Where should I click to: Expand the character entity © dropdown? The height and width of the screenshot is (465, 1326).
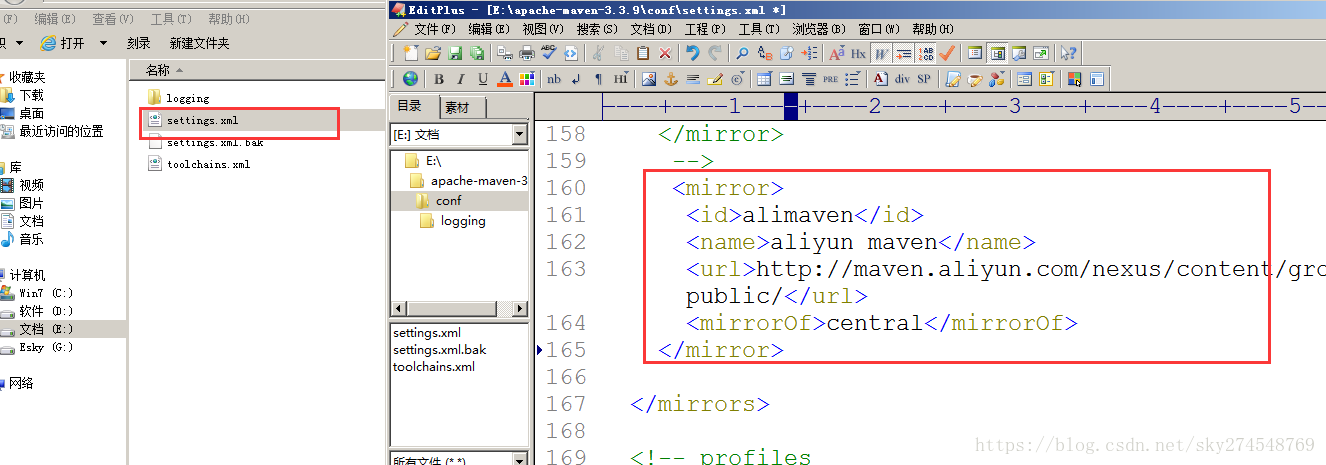point(738,79)
